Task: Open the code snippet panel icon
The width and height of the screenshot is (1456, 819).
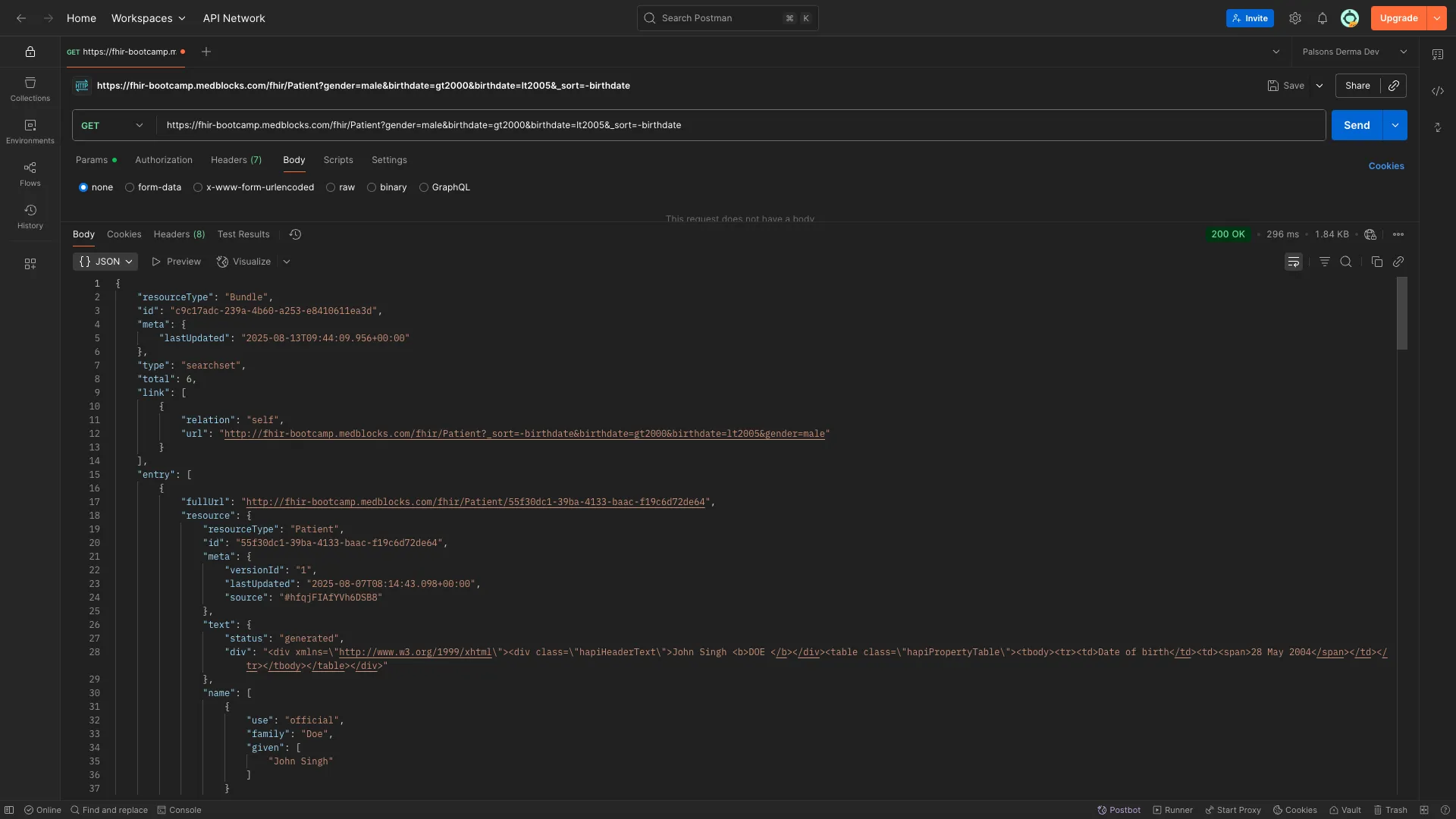Action: (x=1438, y=91)
